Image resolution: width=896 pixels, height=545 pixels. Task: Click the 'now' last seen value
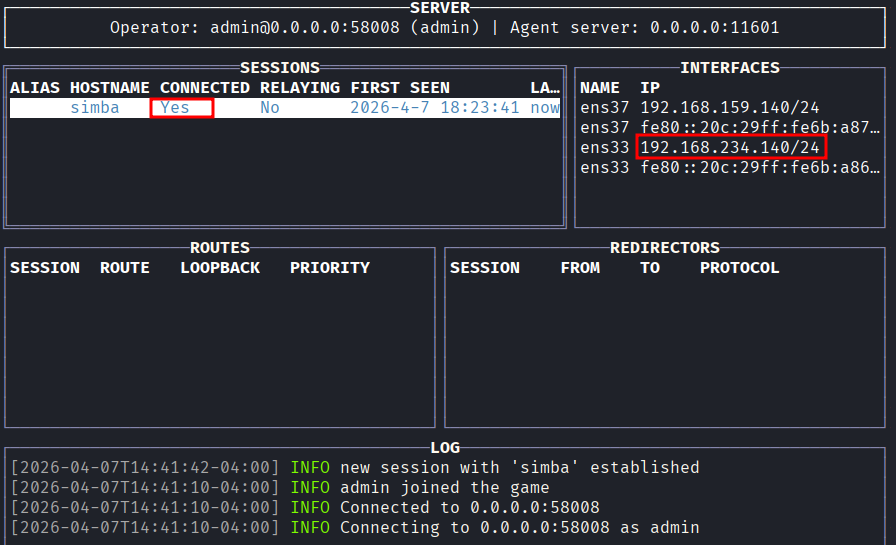coord(545,108)
